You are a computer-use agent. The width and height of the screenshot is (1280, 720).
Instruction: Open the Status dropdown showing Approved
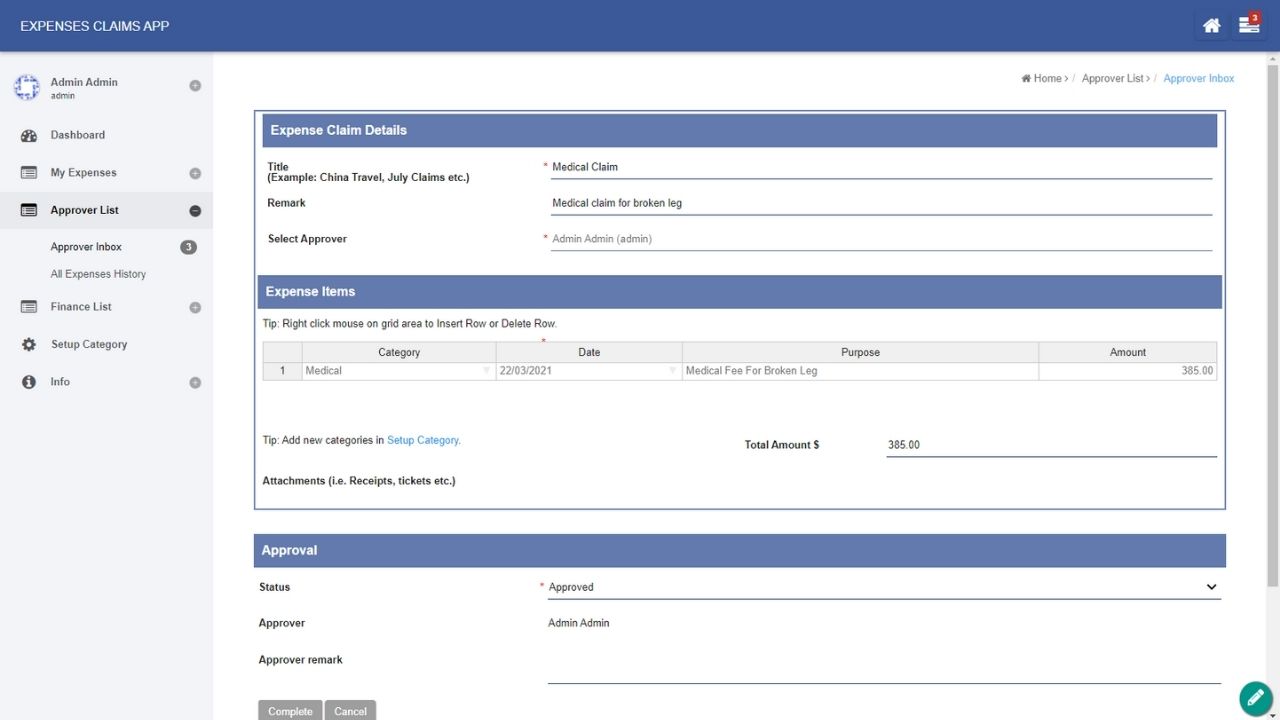coord(1211,587)
